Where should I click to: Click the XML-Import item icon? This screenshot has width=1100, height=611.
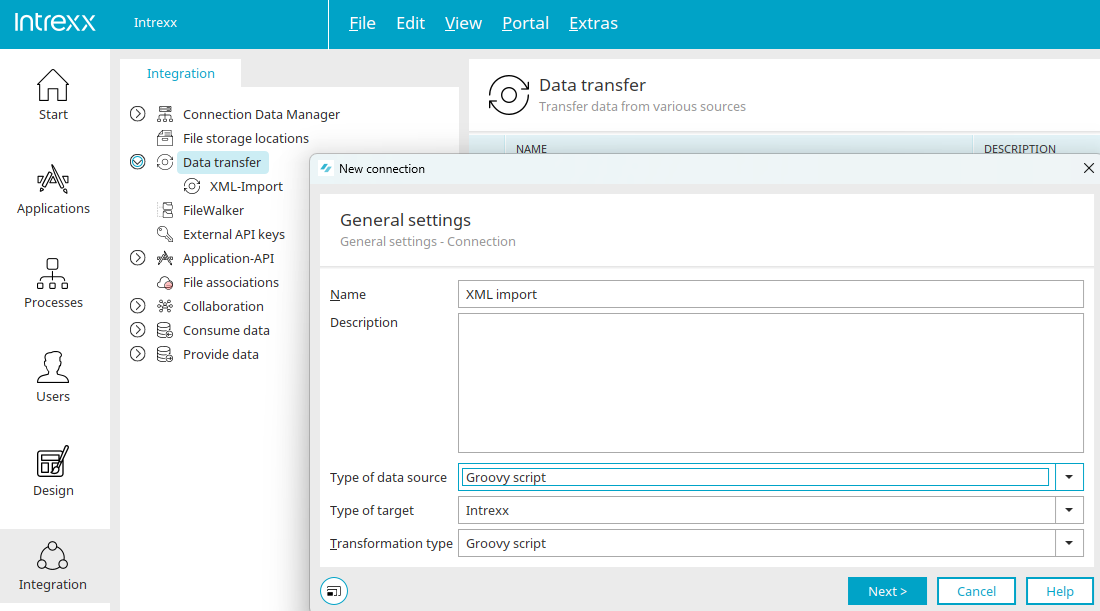click(192, 186)
